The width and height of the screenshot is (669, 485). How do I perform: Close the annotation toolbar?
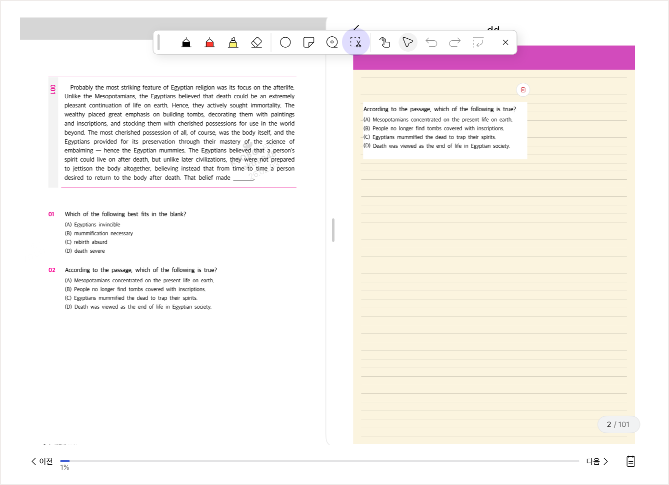click(505, 43)
